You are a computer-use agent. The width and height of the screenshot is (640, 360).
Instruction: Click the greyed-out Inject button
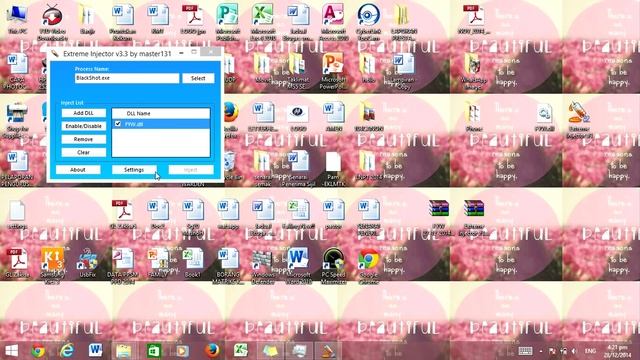[x=191, y=169]
